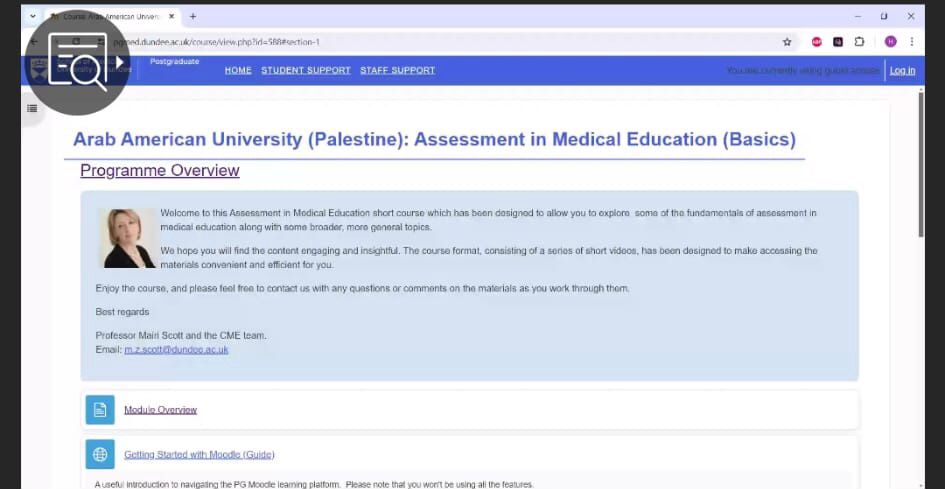
Task: Open the Module Overview link
Action: pyautogui.click(x=160, y=410)
